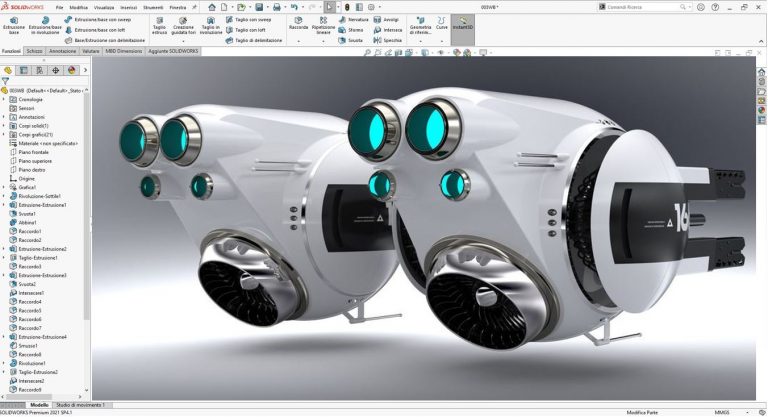768x417 pixels.
Task: Expand the Corpi solidi(1) folder
Action: point(4,125)
